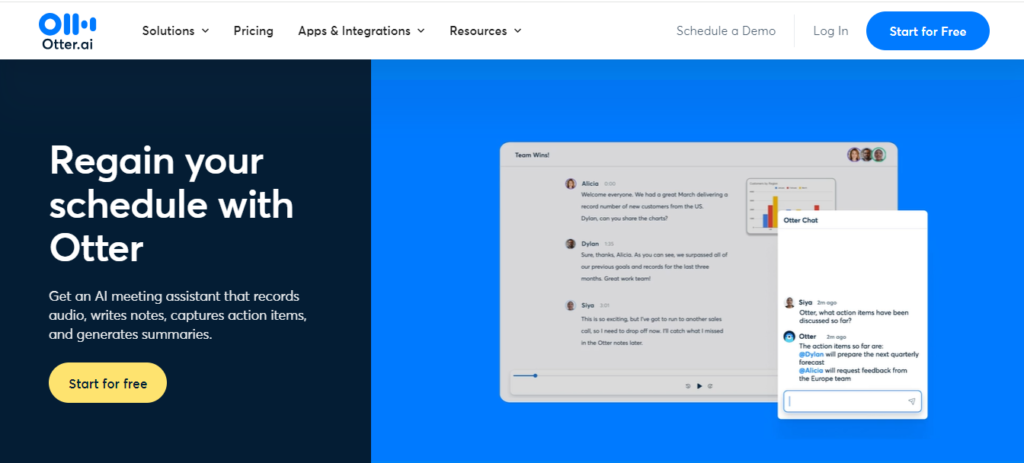Click the name Alicia in the transcript

click(x=590, y=184)
